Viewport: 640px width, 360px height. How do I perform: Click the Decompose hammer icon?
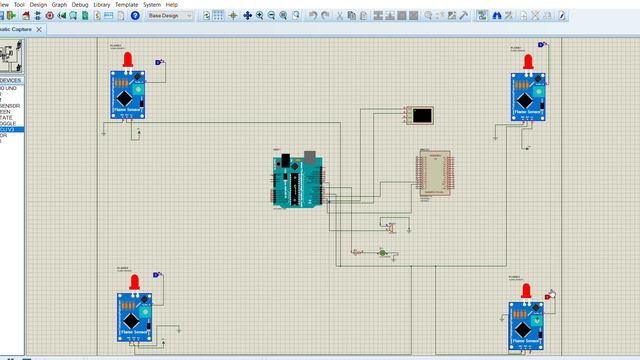coord(464,16)
